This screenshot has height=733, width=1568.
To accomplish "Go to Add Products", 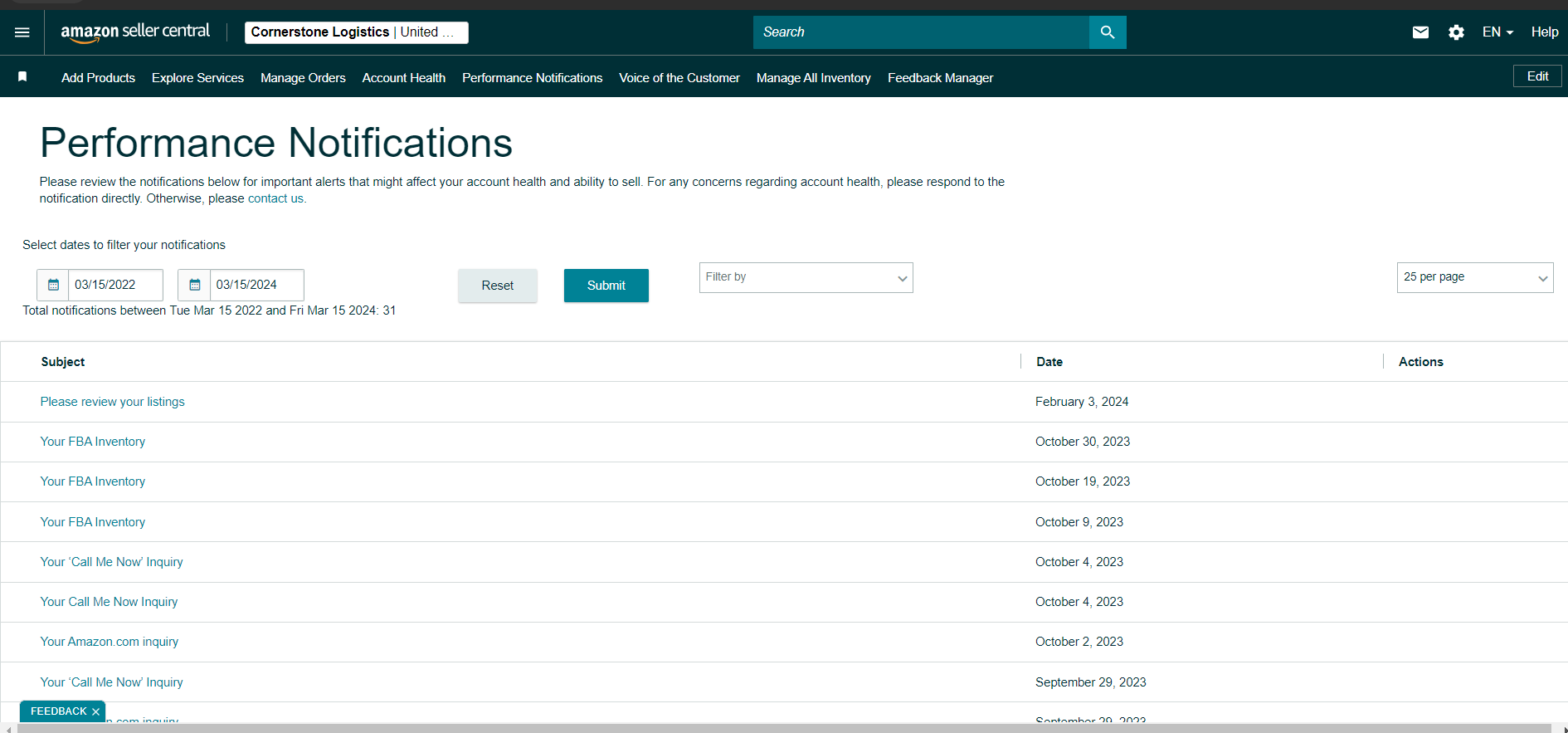I will (x=98, y=77).
